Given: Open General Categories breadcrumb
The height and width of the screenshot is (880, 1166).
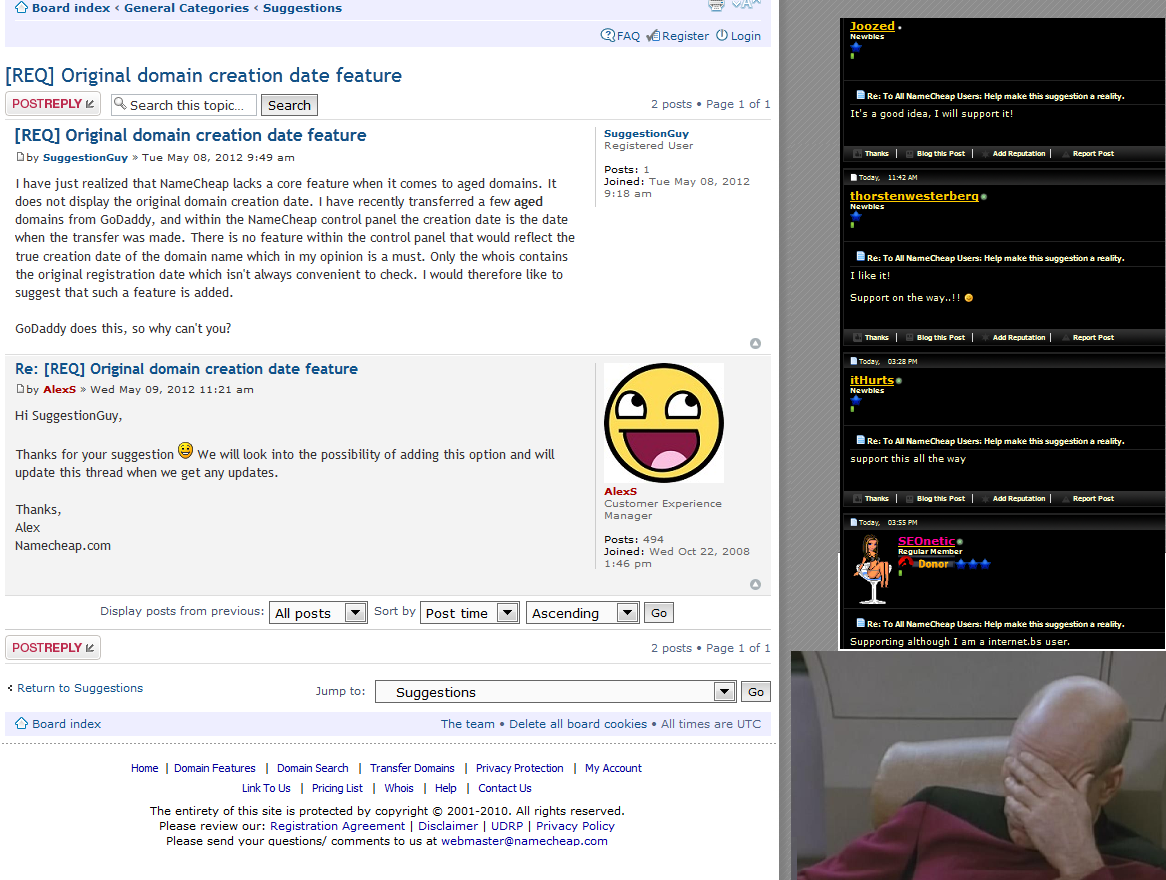Looking at the screenshot, I should pyautogui.click(x=187, y=7).
